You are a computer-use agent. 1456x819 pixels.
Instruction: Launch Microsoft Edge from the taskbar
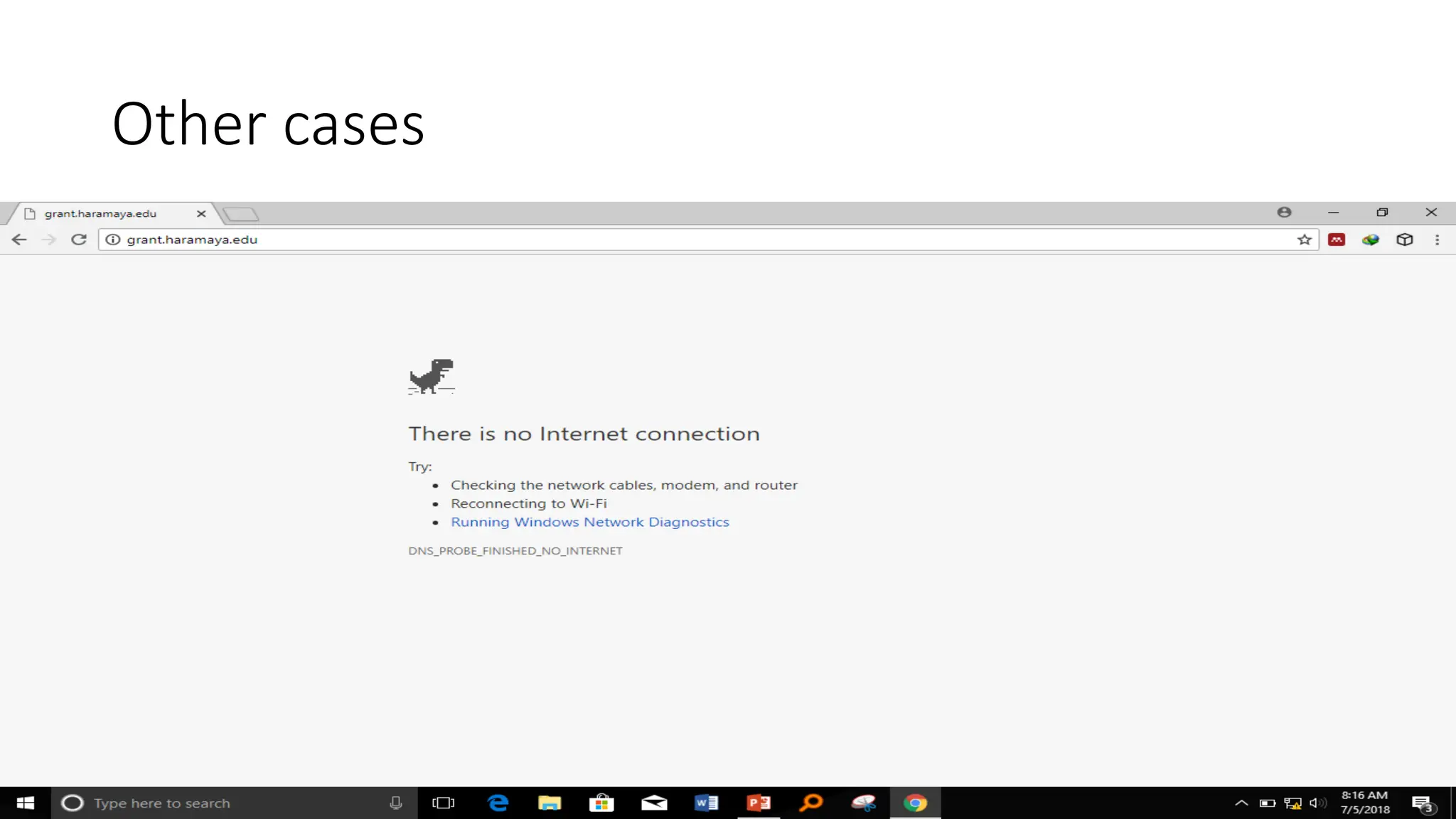498,803
